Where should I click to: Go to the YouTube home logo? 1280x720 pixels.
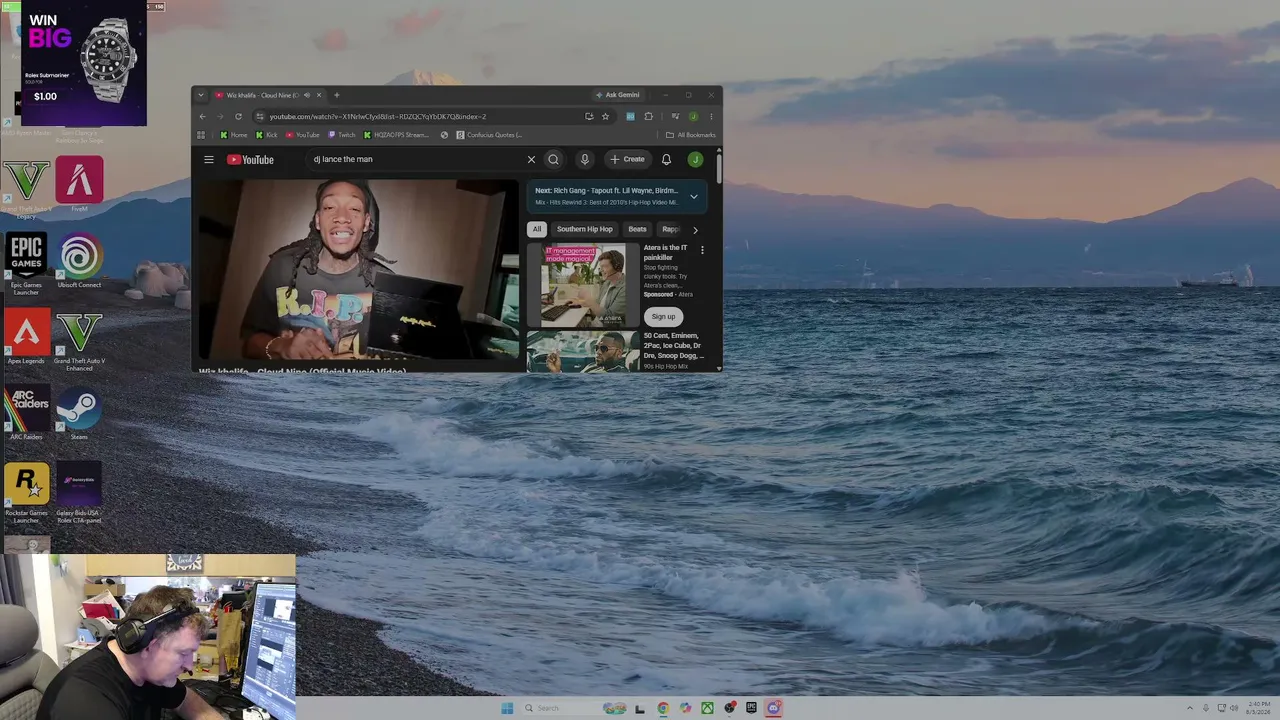[x=250, y=159]
